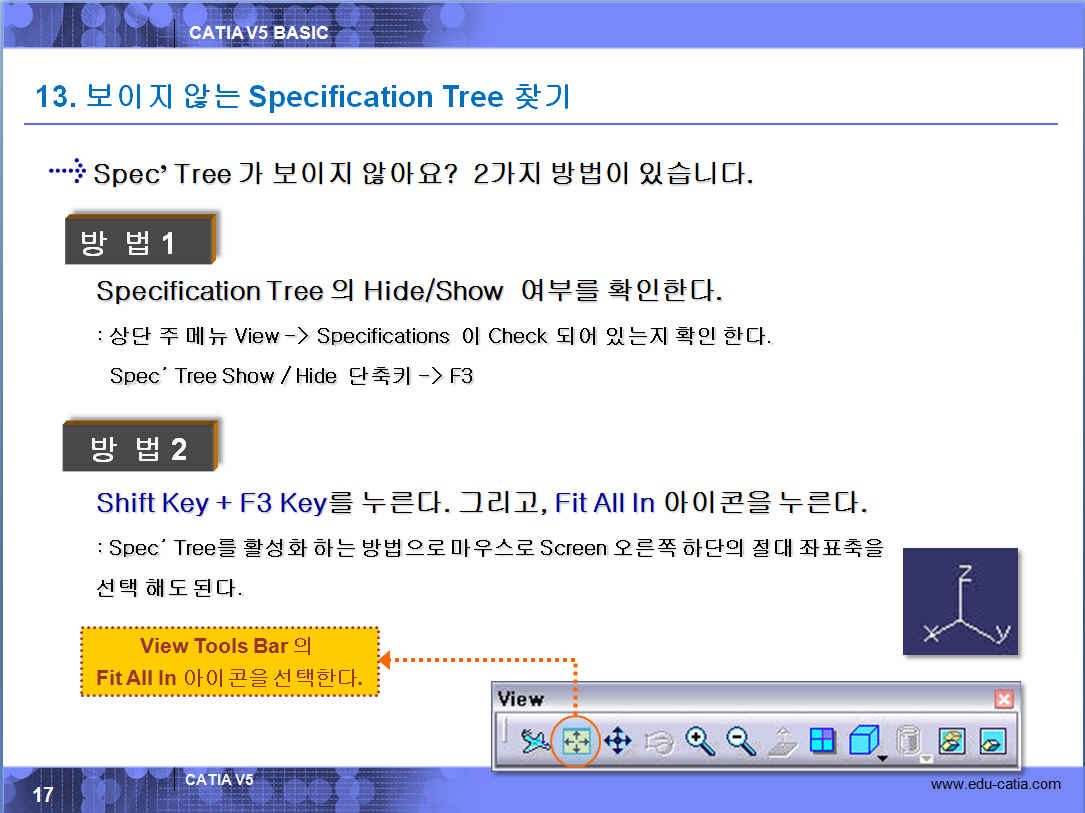The width and height of the screenshot is (1085, 813).
Task: Expand the view cube dropdown arrow
Action: [x=883, y=758]
